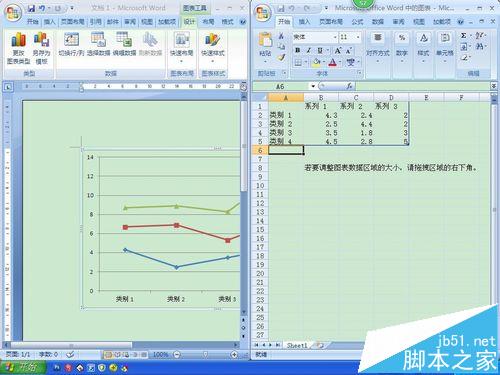This screenshot has width=500, height=375.
Task: Open Change Chart Type in Word ribbon
Action: pyautogui.click(x=18, y=48)
